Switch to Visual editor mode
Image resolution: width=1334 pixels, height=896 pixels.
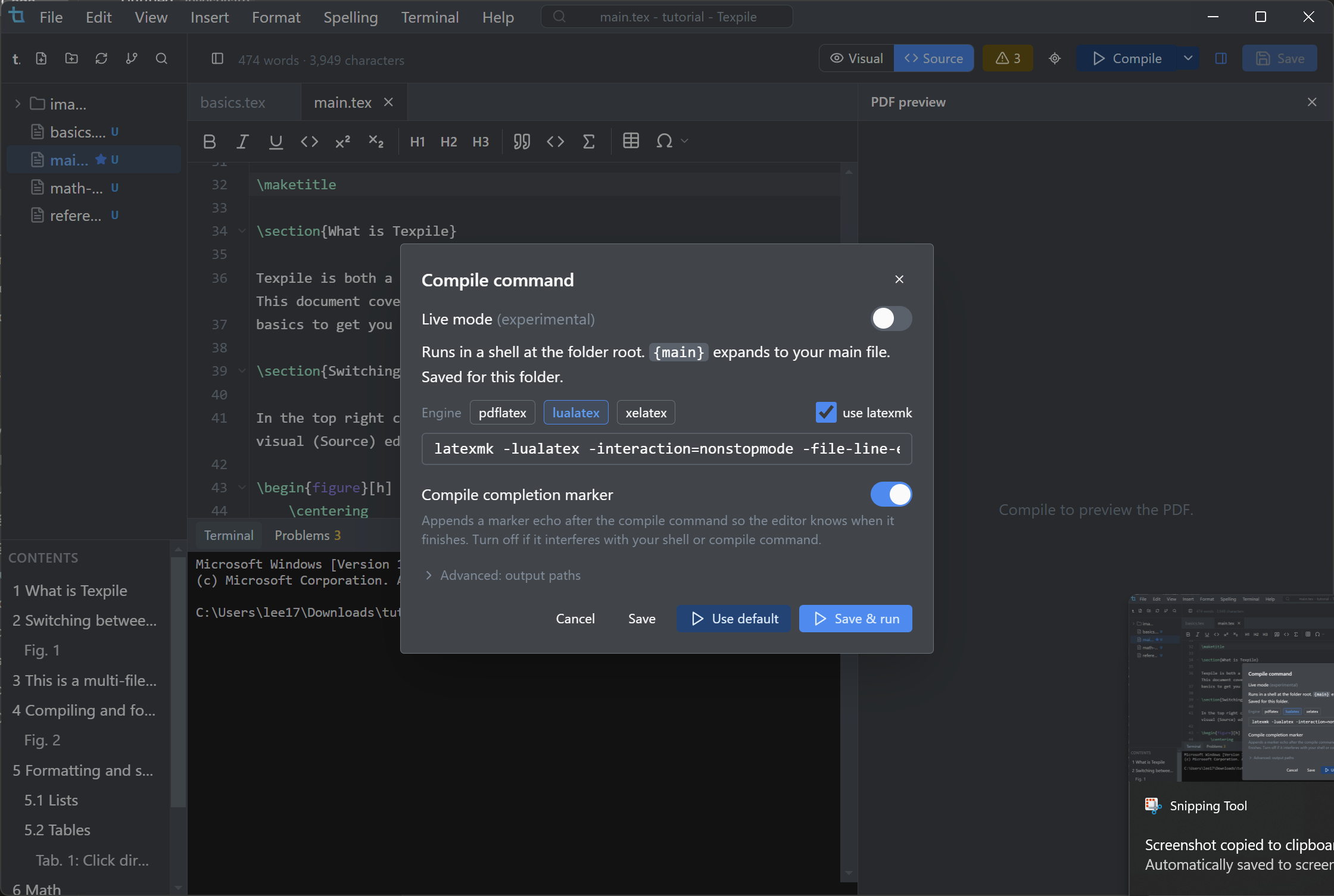(856, 58)
